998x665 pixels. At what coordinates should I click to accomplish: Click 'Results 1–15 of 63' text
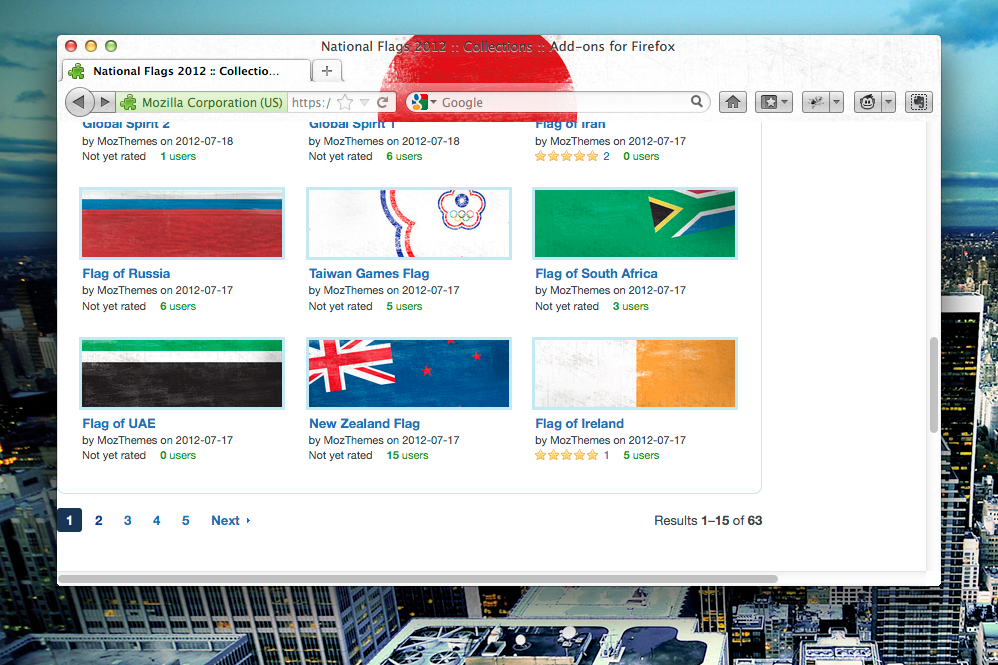pos(708,521)
